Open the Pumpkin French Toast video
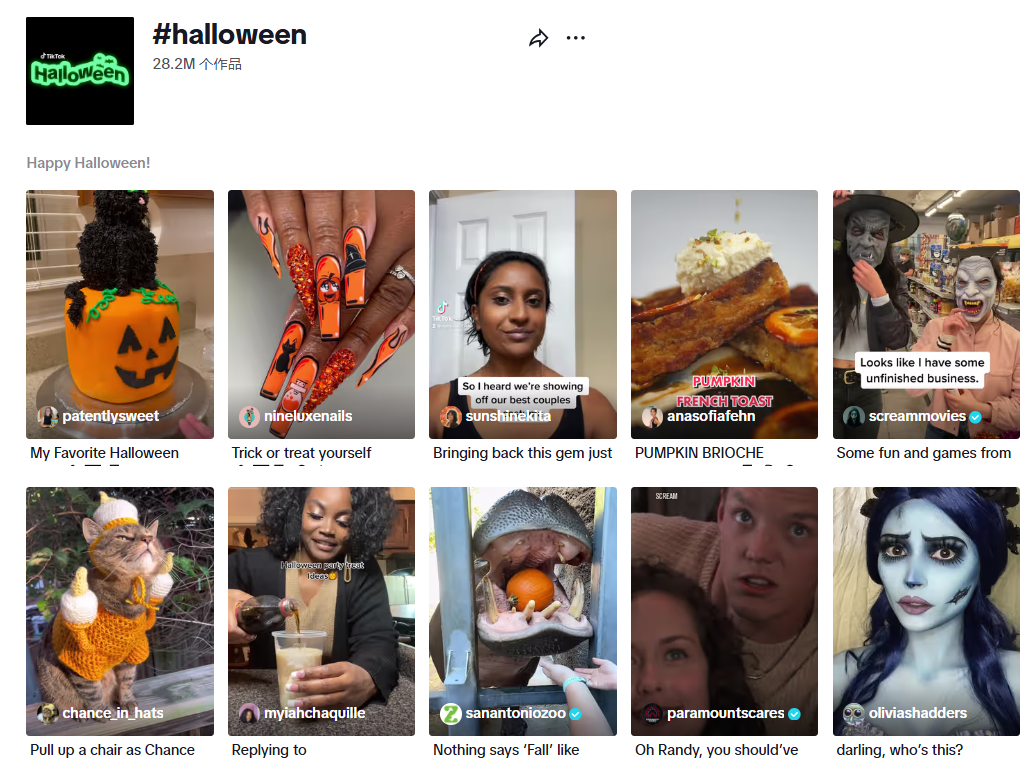The width and height of the screenshot is (1033, 769). [x=724, y=300]
